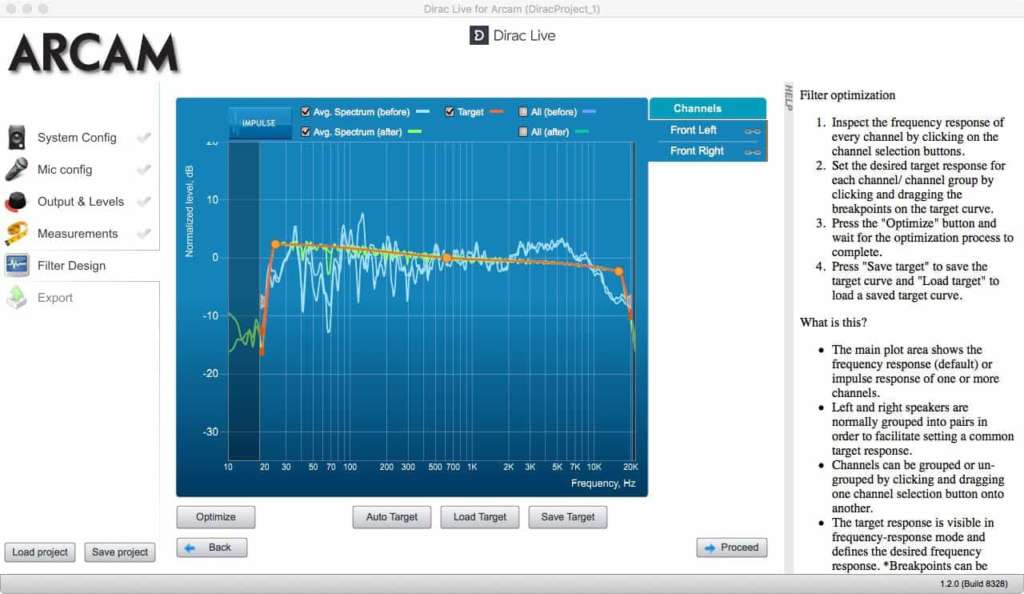This screenshot has height=594, width=1024.
Task: Click the middle orange target breakpoint
Action: click(447, 258)
